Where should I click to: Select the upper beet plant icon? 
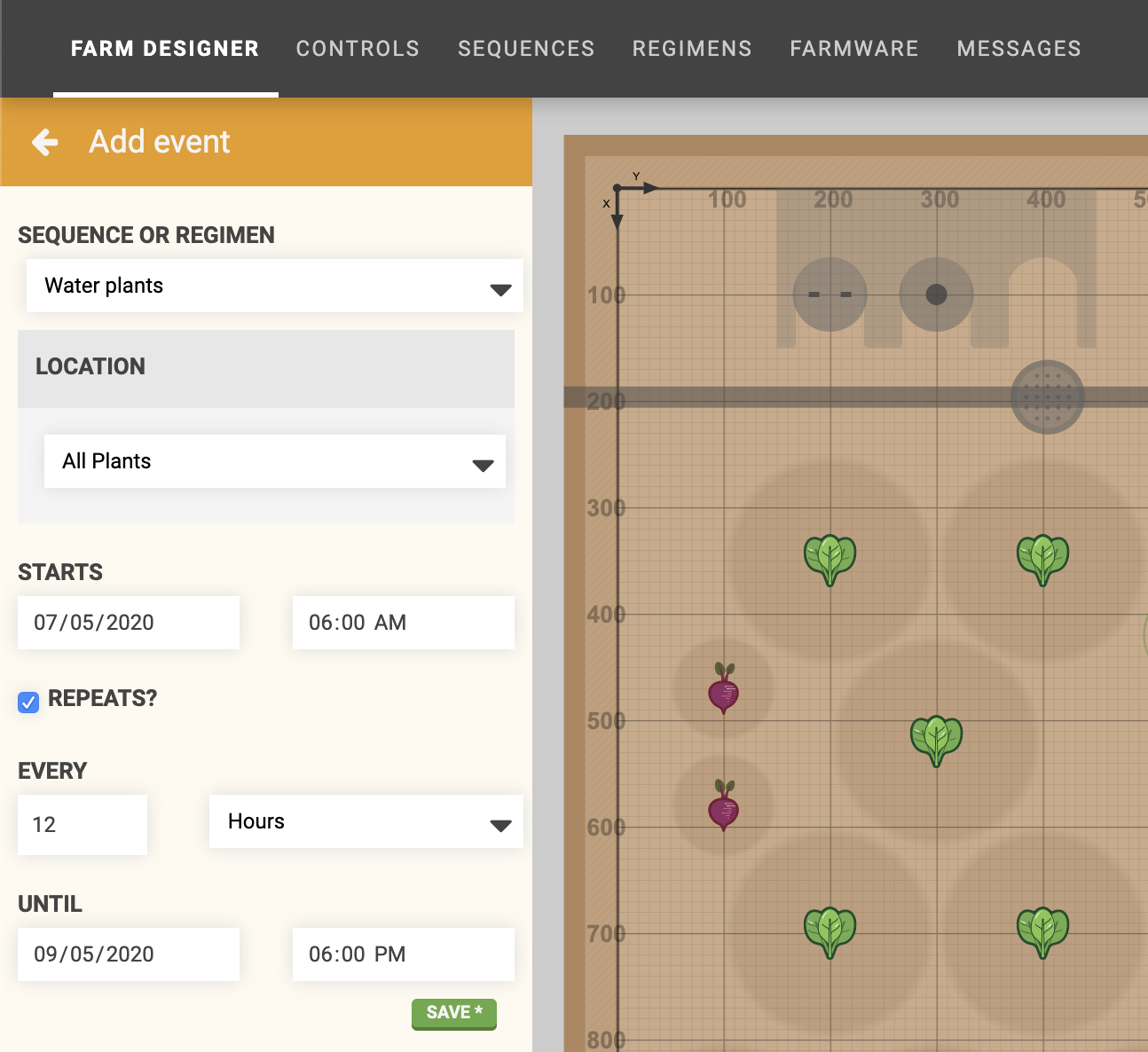coord(724,688)
